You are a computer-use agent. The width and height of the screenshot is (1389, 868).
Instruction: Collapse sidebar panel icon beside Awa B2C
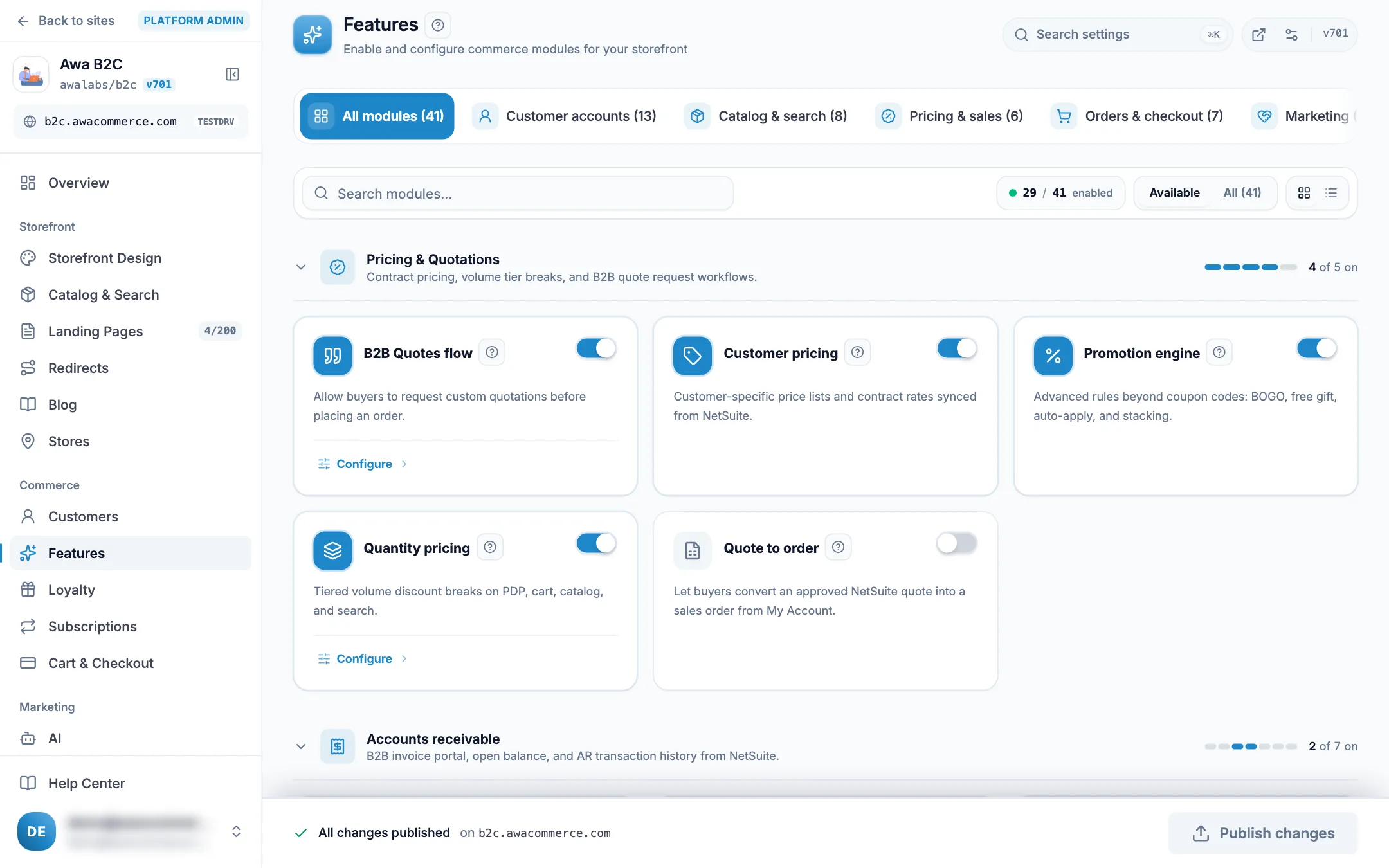tap(232, 75)
